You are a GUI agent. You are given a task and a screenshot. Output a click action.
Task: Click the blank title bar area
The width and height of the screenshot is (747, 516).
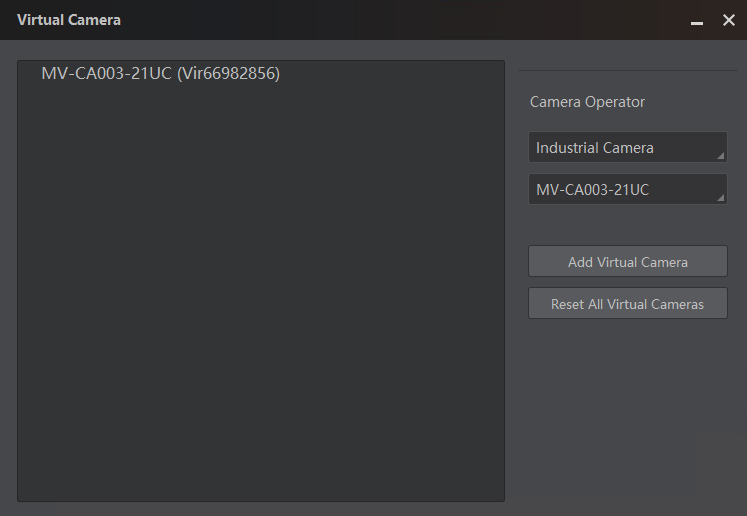pyautogui.click(x=400, y=20)
